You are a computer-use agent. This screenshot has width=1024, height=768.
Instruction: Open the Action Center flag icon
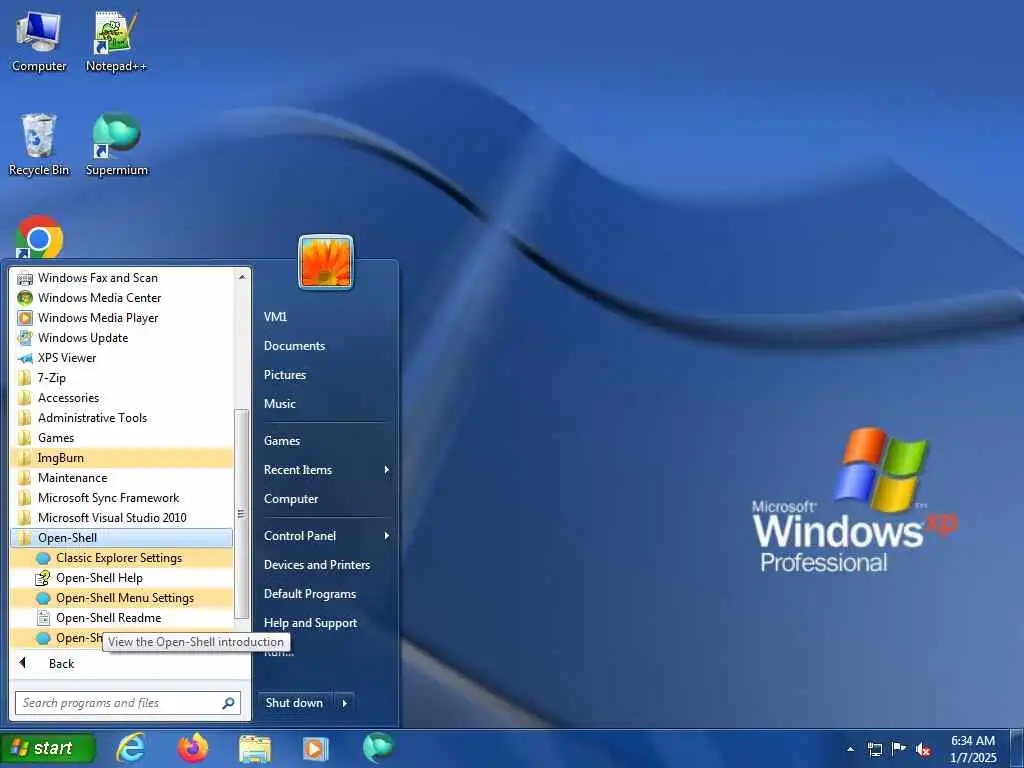pyautogui.click(x=899, y=748)
